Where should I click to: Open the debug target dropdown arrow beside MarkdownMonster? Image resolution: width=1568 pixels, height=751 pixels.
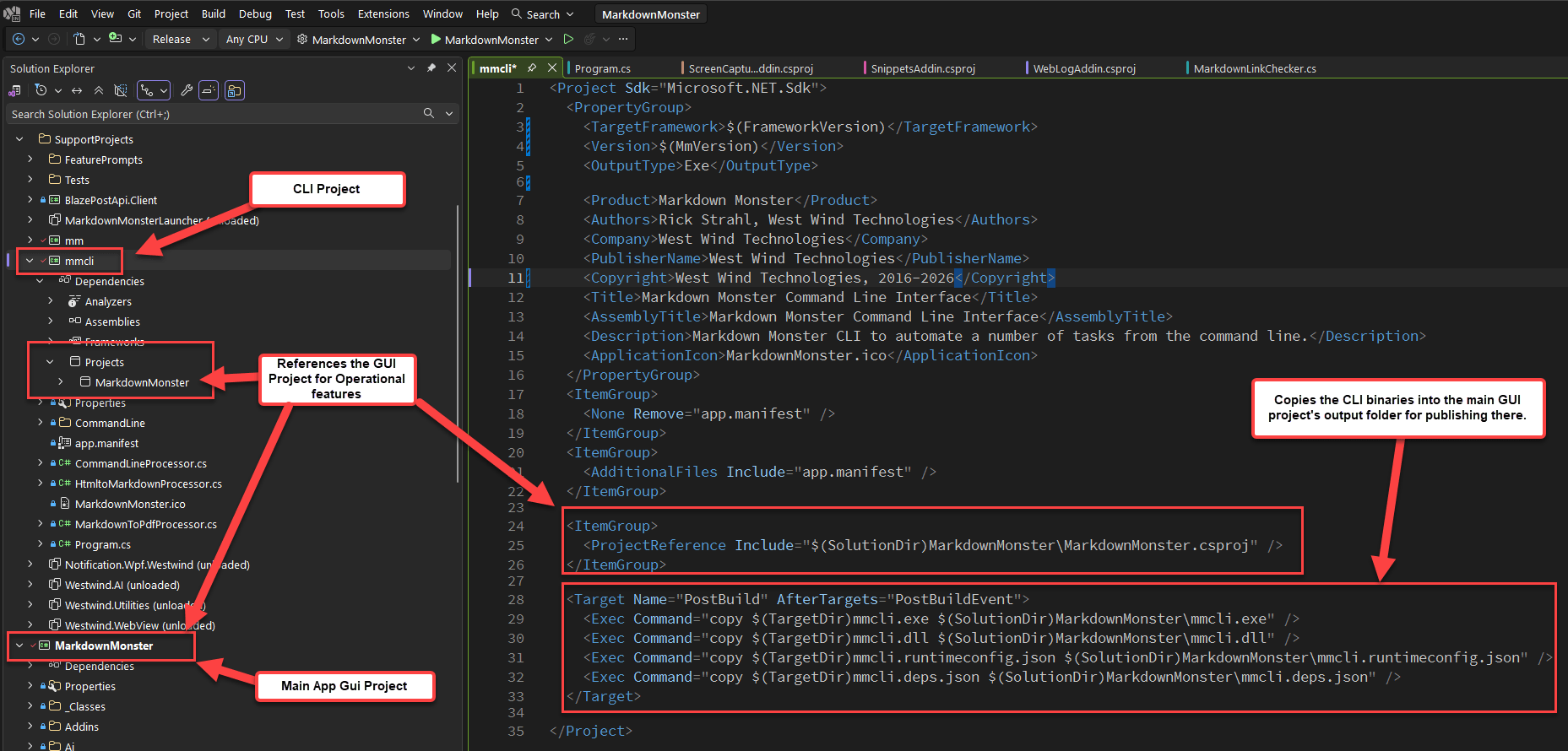(549, 39)
